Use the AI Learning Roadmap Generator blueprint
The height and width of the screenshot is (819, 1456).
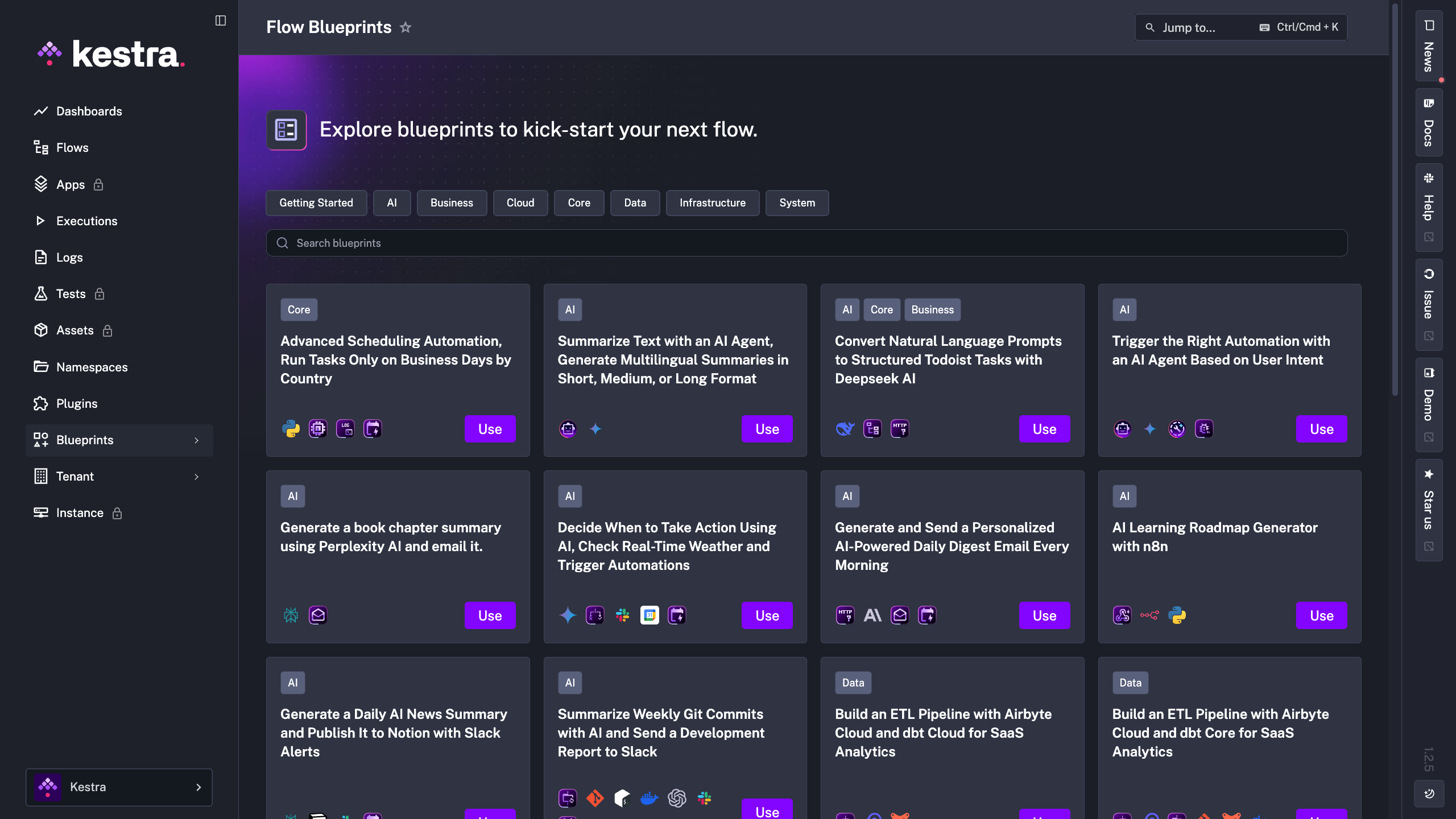[x=1321, y=615]
